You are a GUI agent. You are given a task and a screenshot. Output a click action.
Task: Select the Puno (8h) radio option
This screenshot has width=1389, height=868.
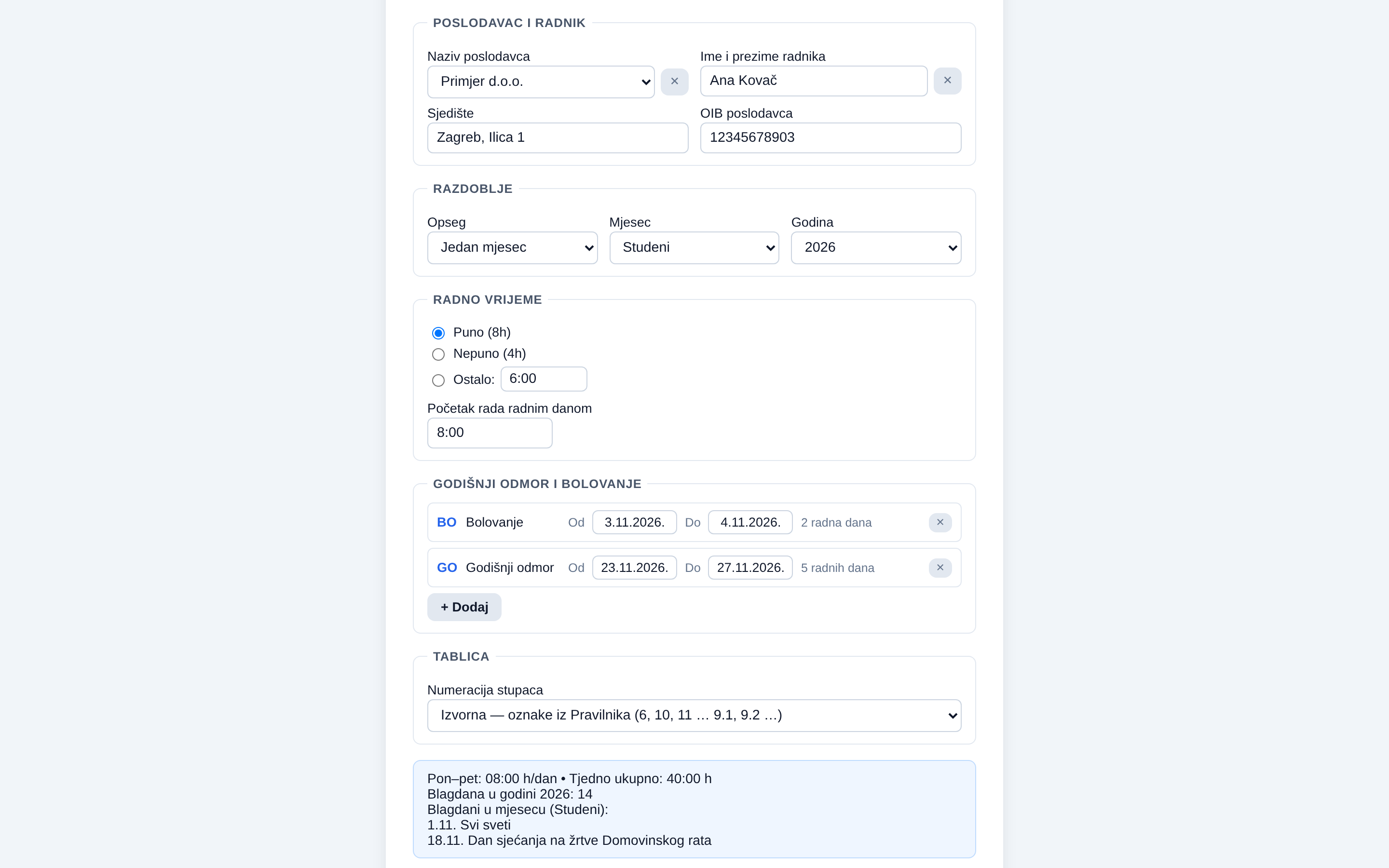point(438,333)
